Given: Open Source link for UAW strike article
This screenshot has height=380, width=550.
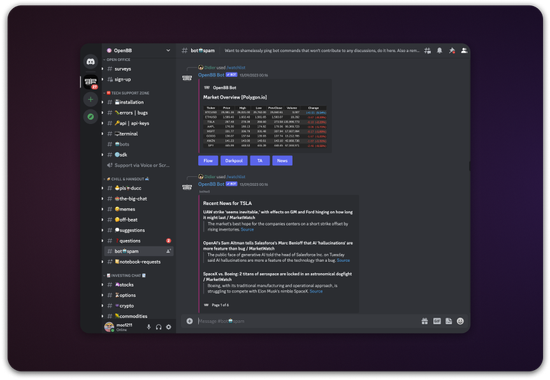Looking at the screenshot, I should pos(247,229).
